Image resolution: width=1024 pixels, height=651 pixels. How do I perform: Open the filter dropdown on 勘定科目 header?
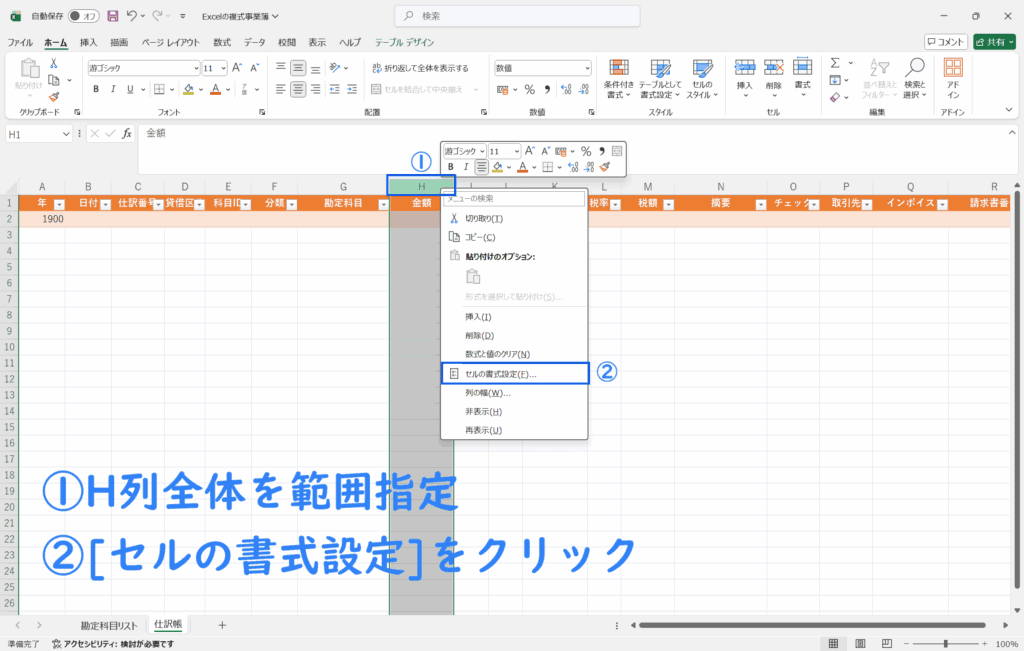pyautogui.click(x=383, y=203)
